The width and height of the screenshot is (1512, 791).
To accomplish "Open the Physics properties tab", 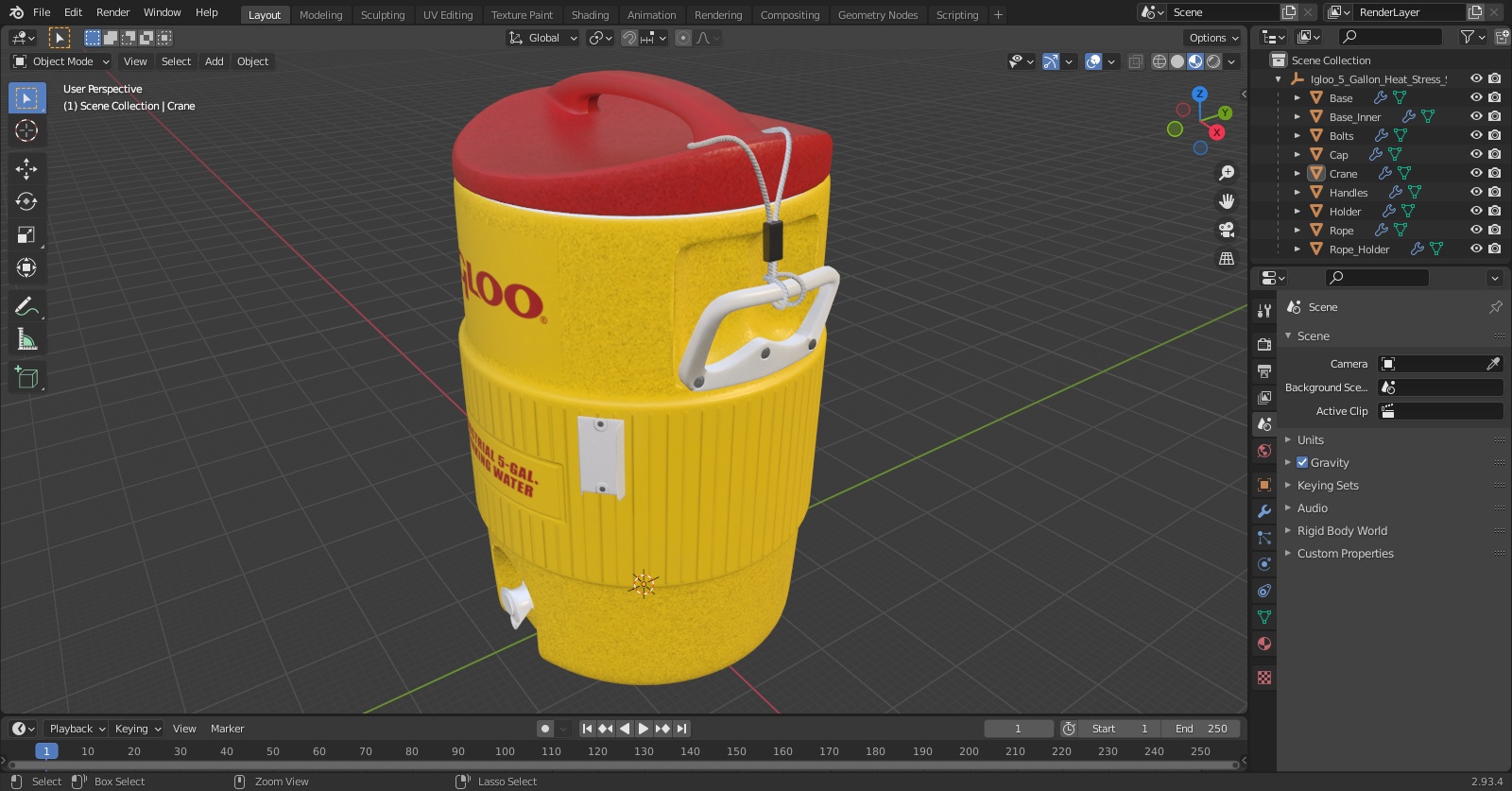I will pos(1264,564).
